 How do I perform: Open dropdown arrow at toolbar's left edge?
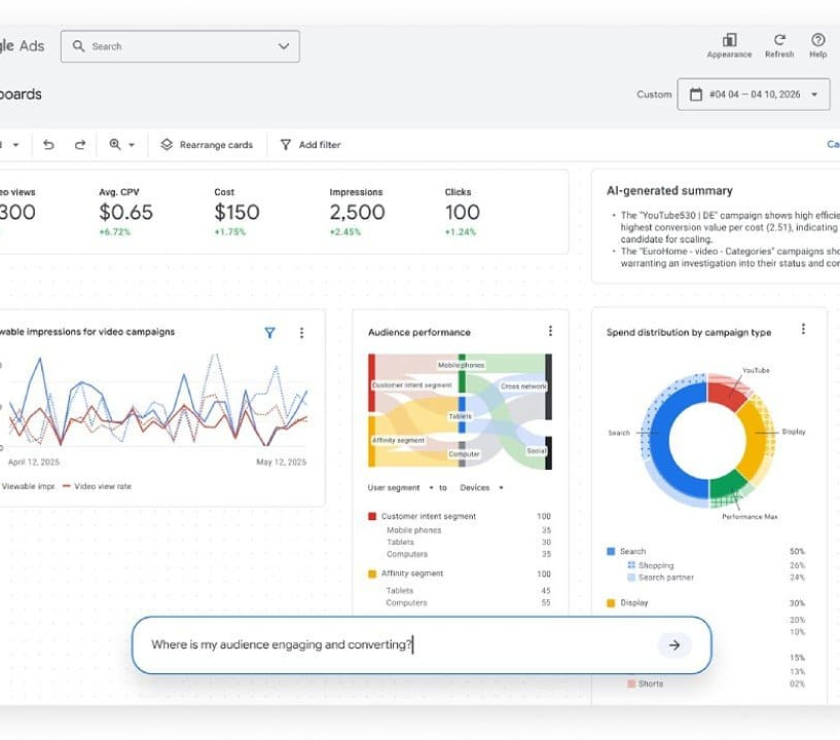16,145
